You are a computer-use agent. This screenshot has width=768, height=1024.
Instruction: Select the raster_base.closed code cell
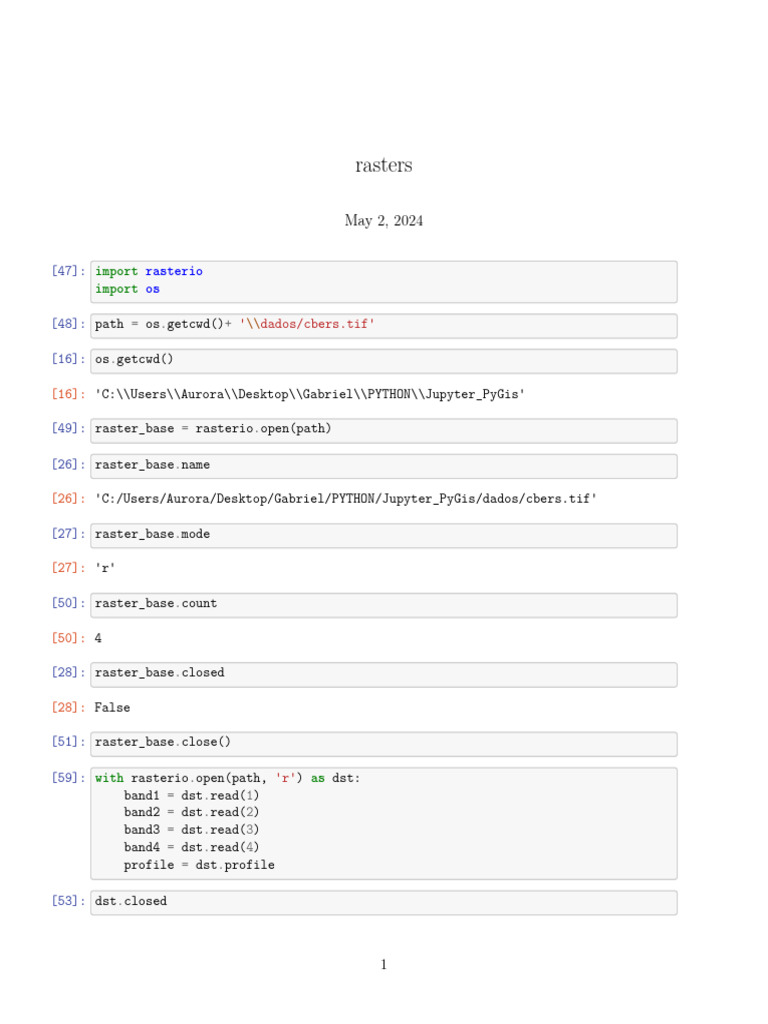[383, 674]
